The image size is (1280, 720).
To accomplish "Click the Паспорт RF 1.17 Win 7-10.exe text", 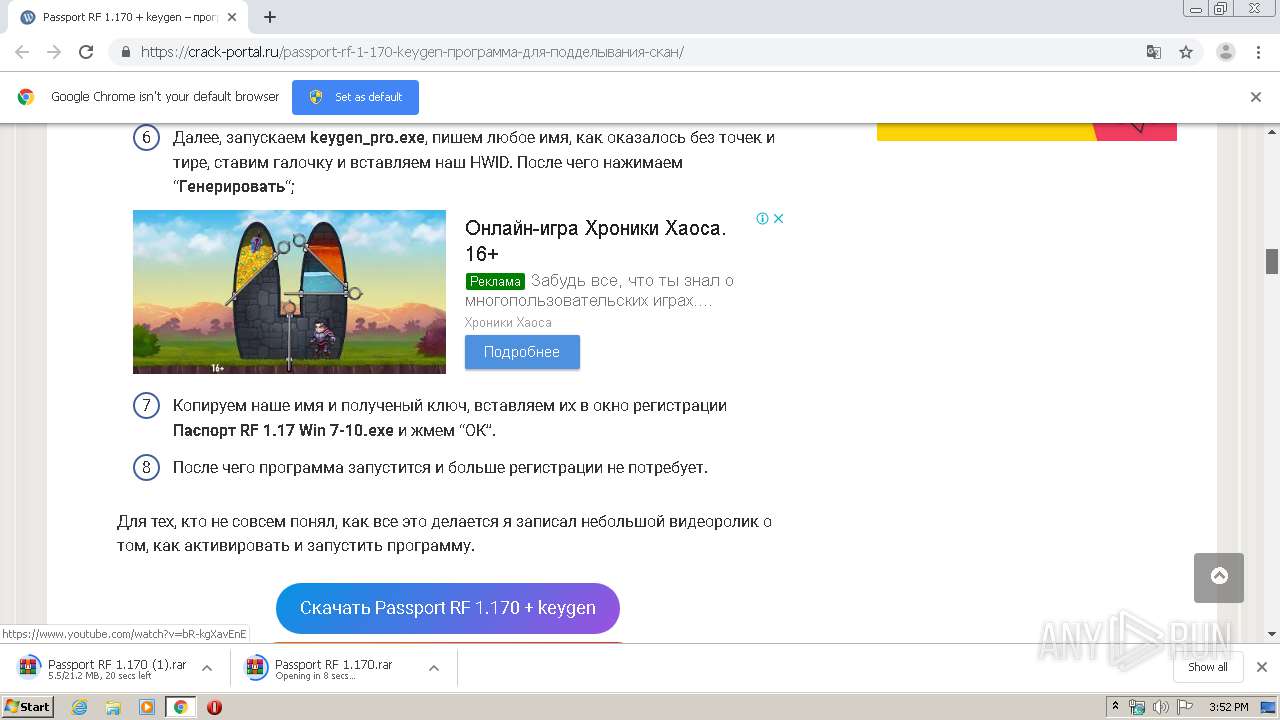I will click(283, 431).
